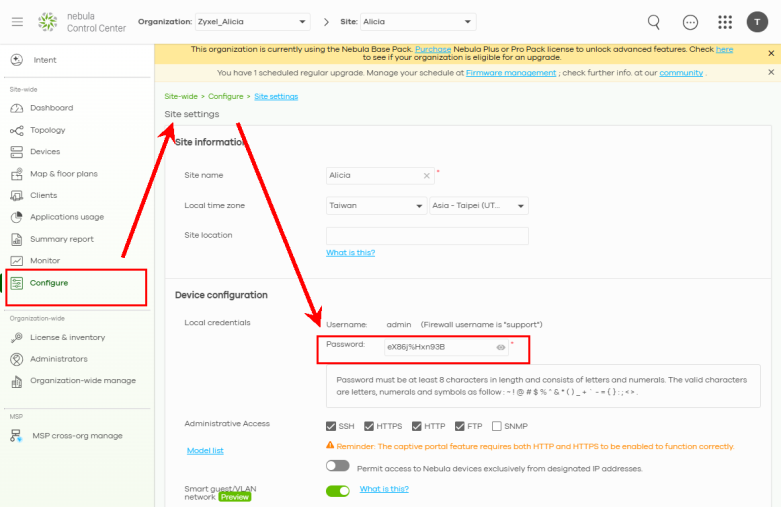Viewport: 781px width, 507px height.
Task: Open the Organization Zyxel_Alicia dropdown
Action: coord(253,22)
